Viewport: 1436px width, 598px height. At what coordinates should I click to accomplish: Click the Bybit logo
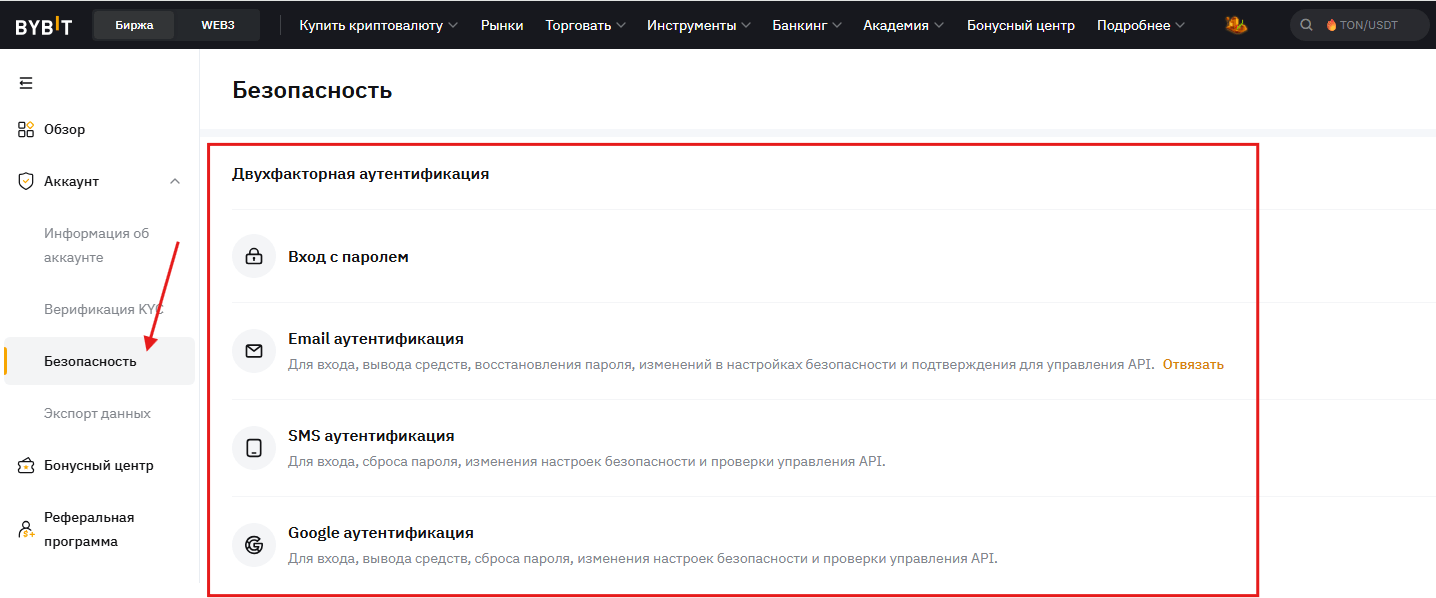pyautogui.click(x=43, y=26)
